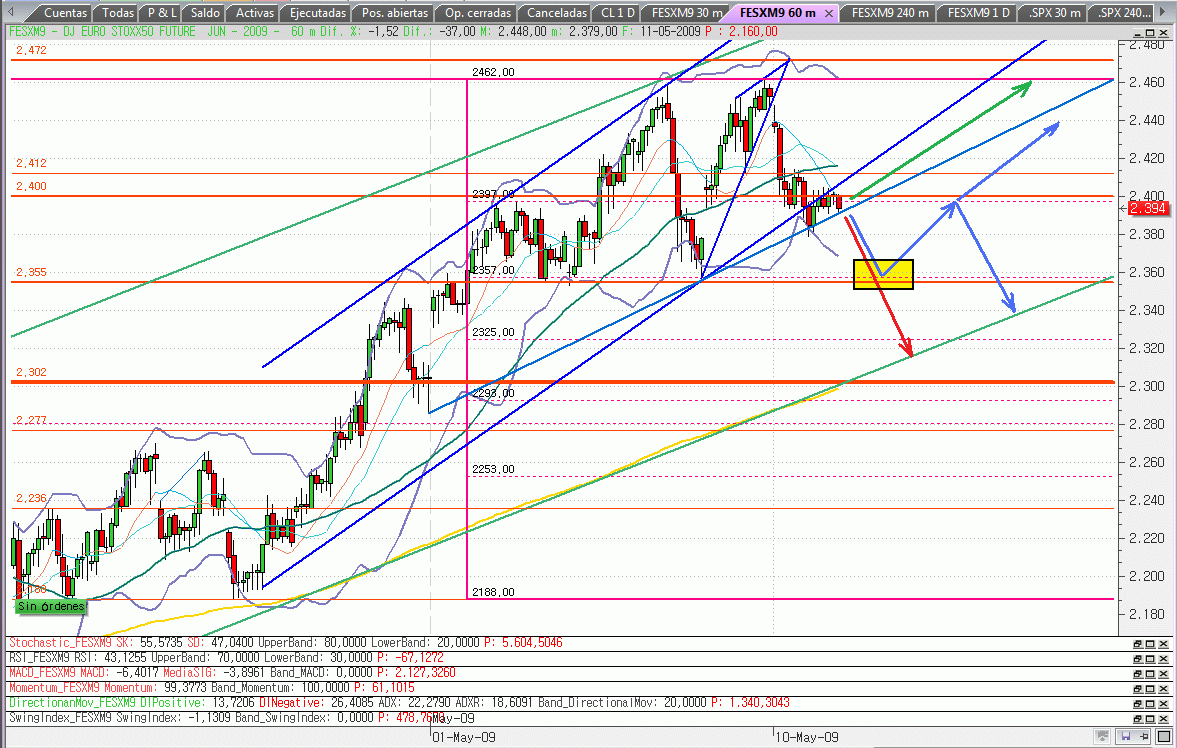Screen dimensions: 1177x748
Task: Click the 2462,00 level label
Action: pyautogui.click(x=493, y=72)
